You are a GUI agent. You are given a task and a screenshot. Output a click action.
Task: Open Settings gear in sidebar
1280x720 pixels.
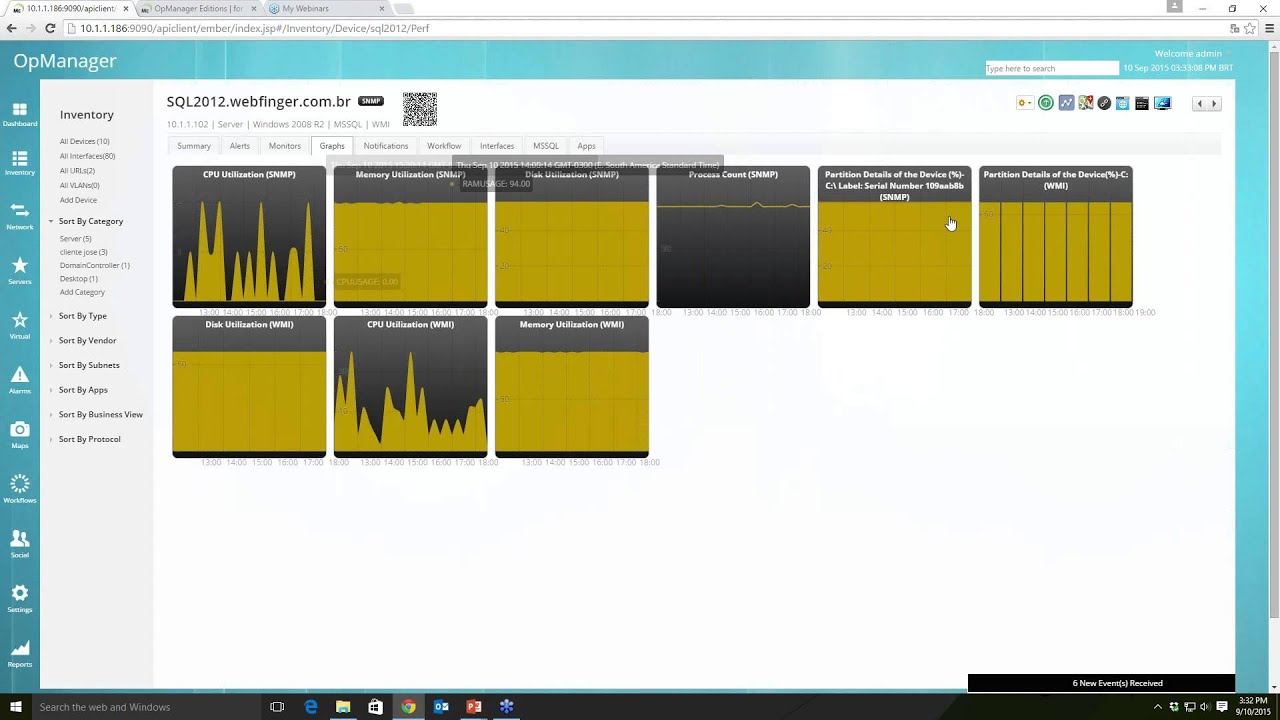(x=20, y=598)
